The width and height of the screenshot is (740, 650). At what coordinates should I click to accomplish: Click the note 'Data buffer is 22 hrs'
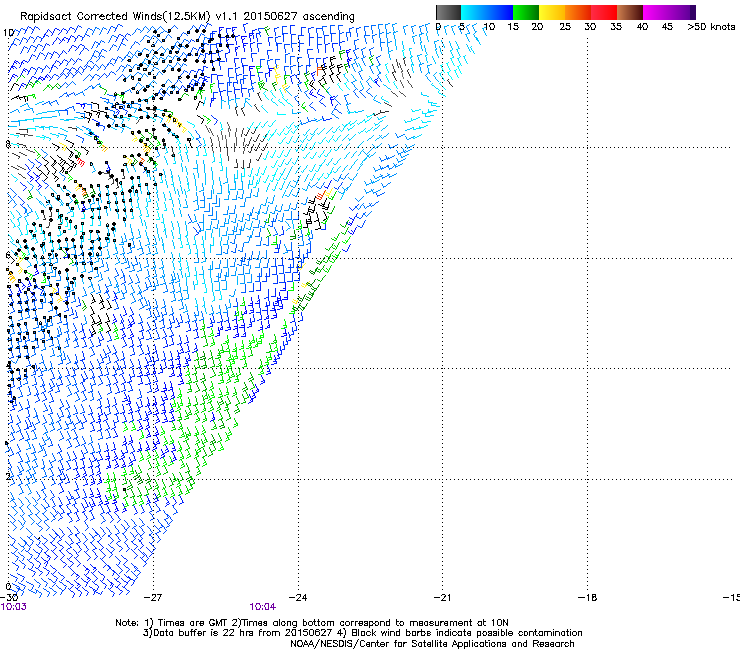pyautogui.click(x=203, y=633)
